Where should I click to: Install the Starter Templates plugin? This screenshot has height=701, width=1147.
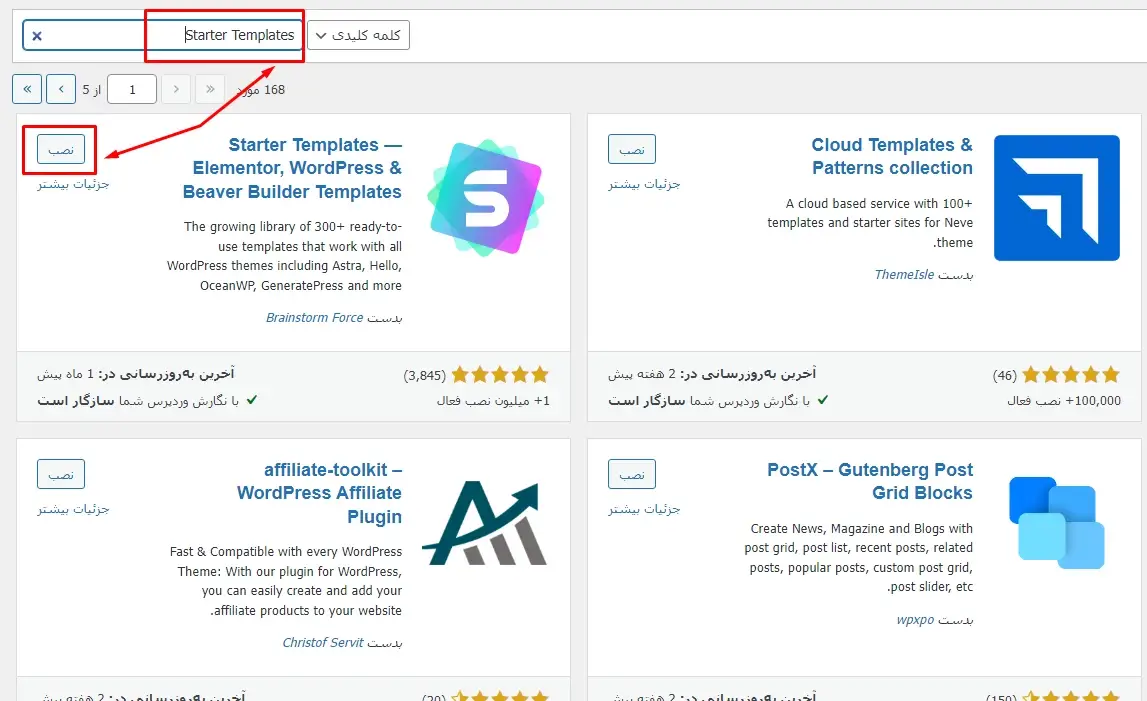pos(61,149)
